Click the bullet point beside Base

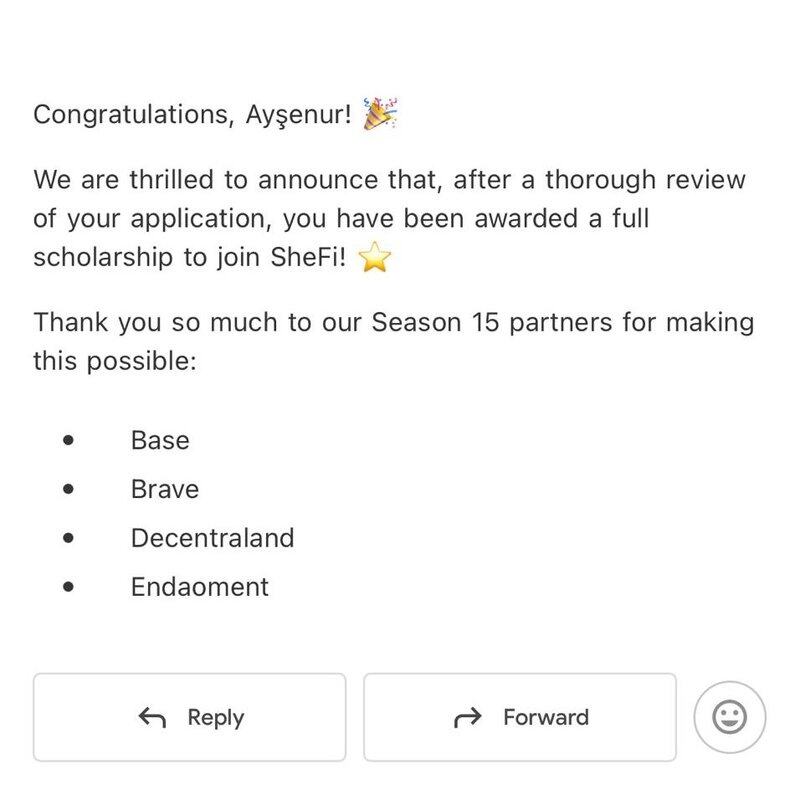(68, 440)
